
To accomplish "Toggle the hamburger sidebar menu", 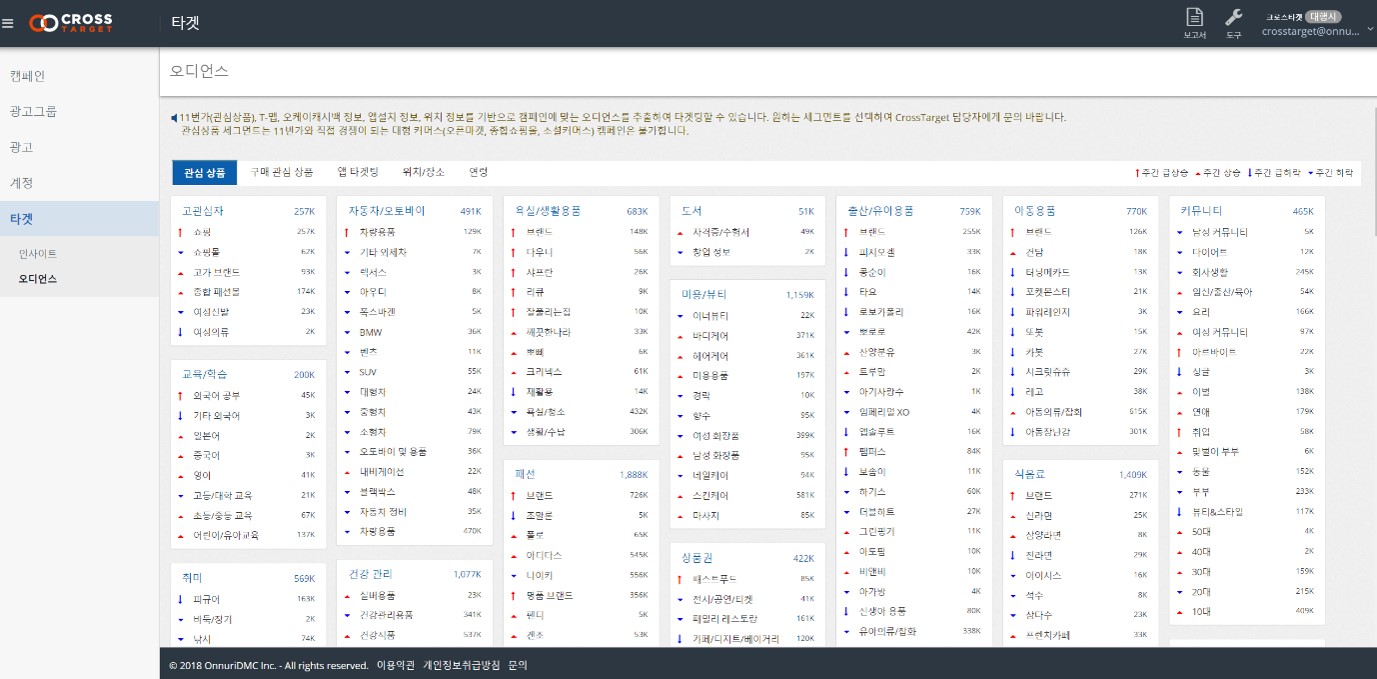I will point(8,23).
